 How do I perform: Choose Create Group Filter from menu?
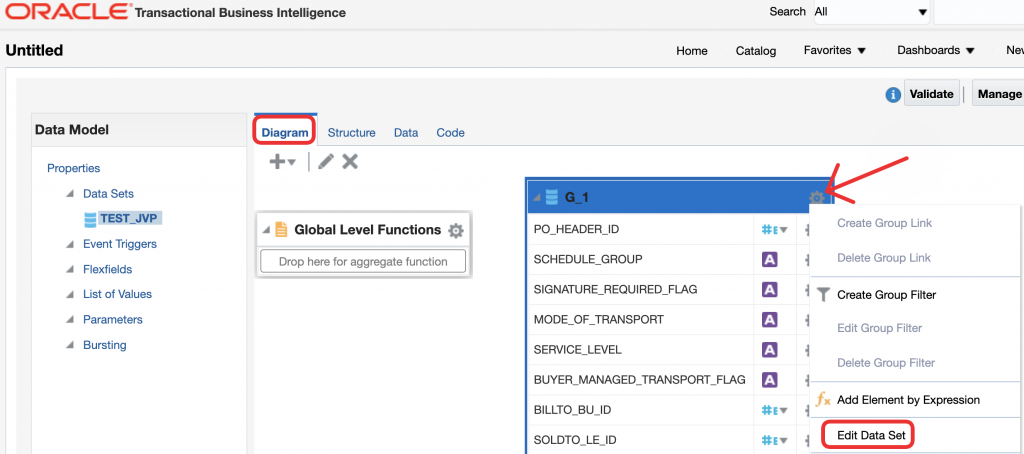click(886, 295)
